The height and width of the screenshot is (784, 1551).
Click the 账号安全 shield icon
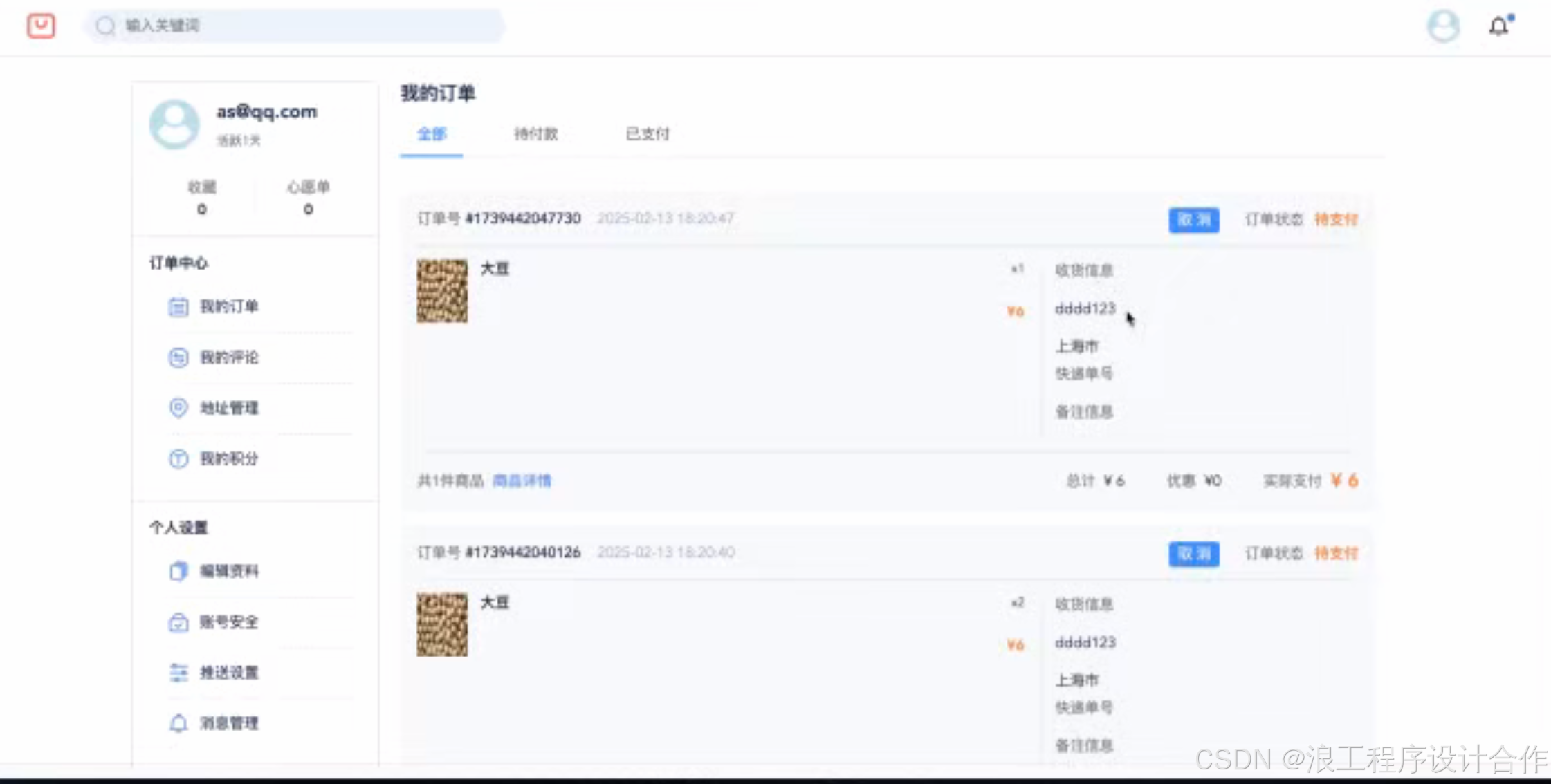coord(178,622)
